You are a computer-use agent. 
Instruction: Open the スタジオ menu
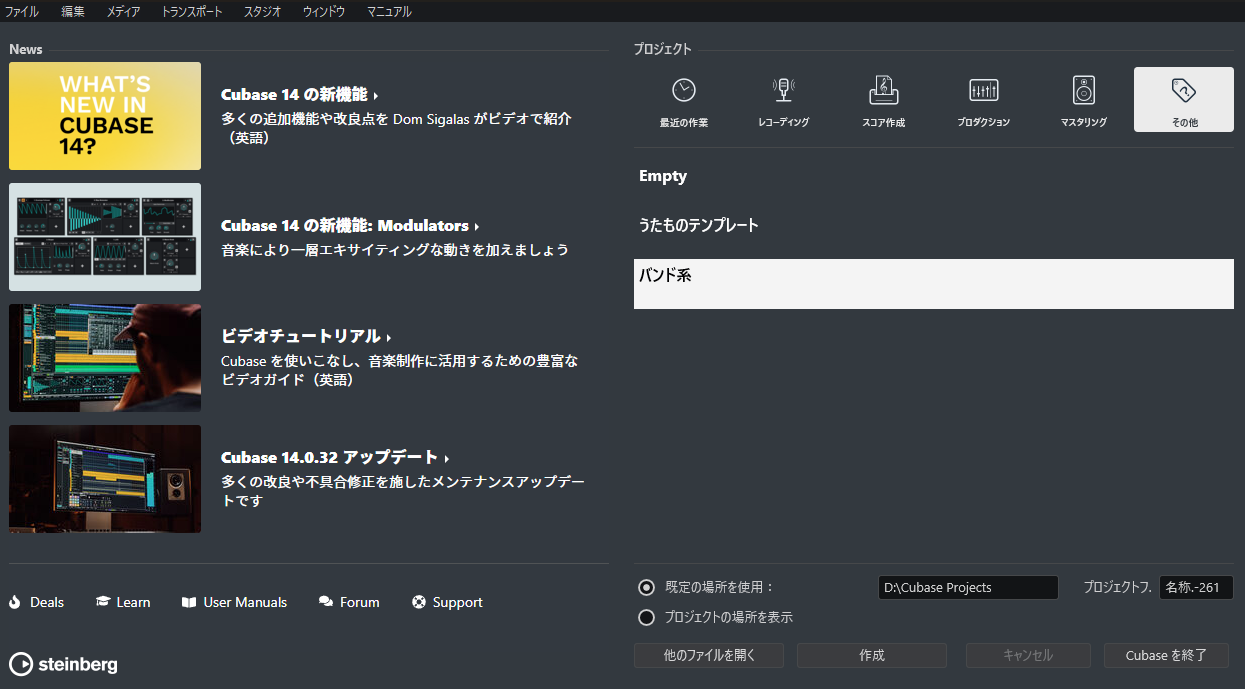pyautogui.click(x=262, y=11)
